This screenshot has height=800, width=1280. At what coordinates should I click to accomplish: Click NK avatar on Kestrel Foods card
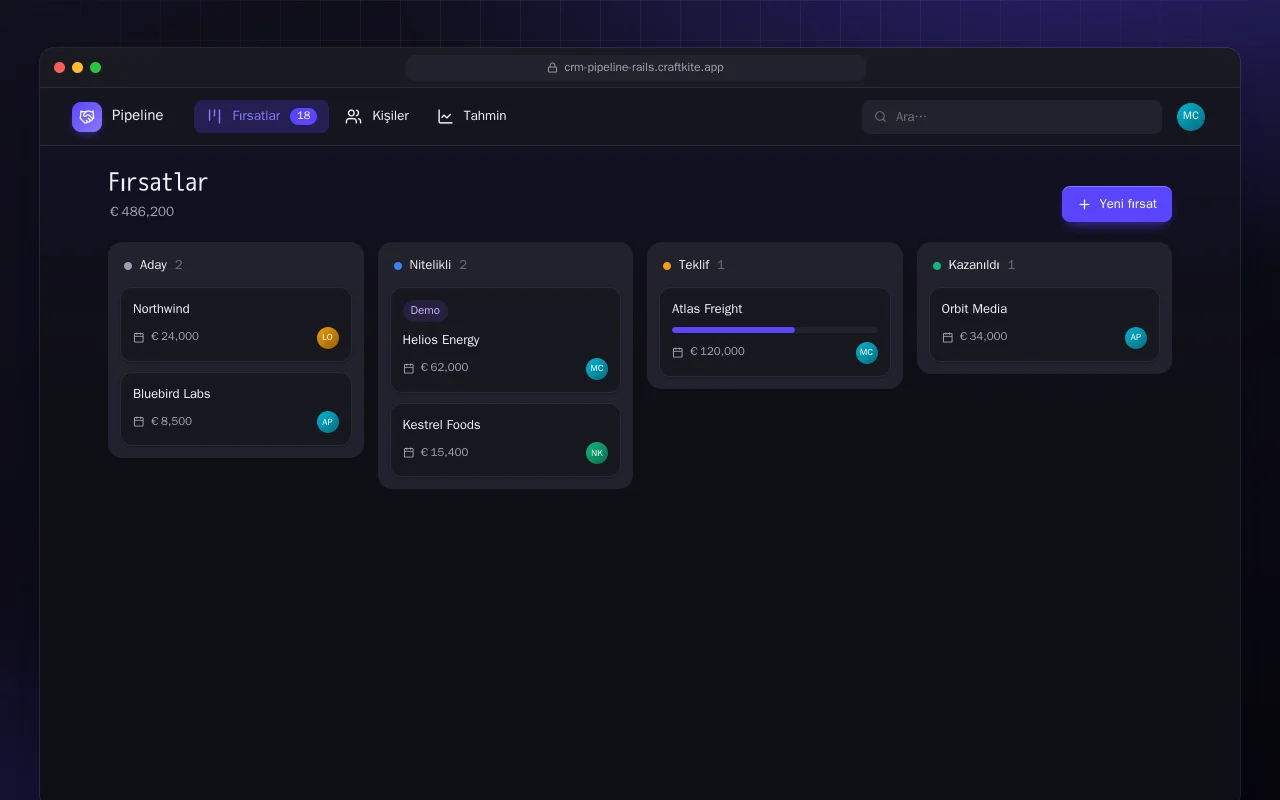click(x=597, y=453)
